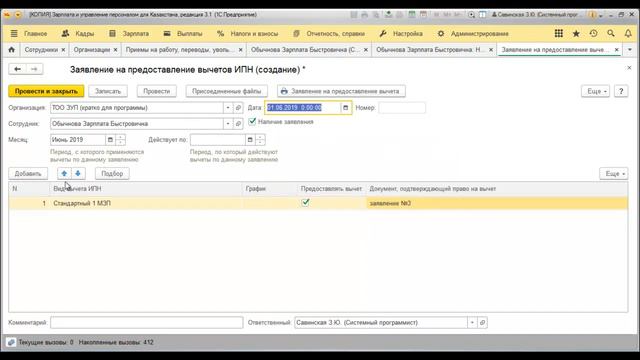
Task: Open the Зарплата menu section
Action: pos(136,33)
